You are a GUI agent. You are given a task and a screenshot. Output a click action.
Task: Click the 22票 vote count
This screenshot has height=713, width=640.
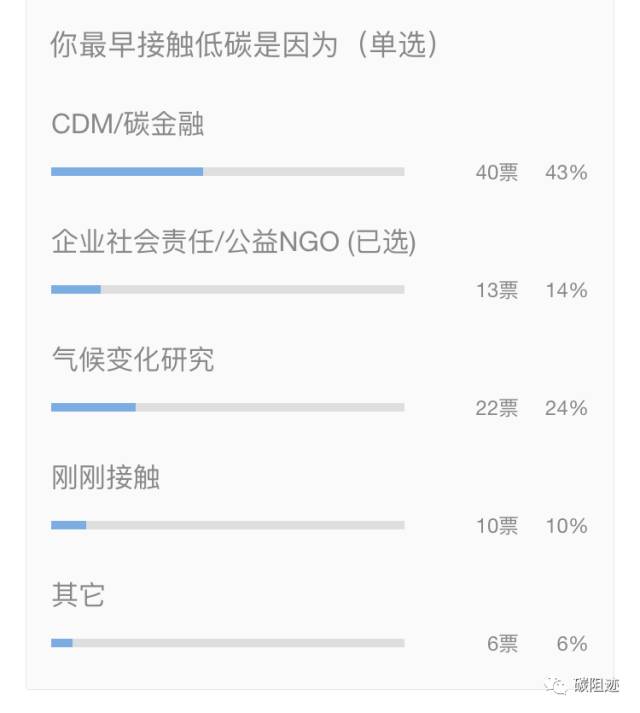click(496, 408)
